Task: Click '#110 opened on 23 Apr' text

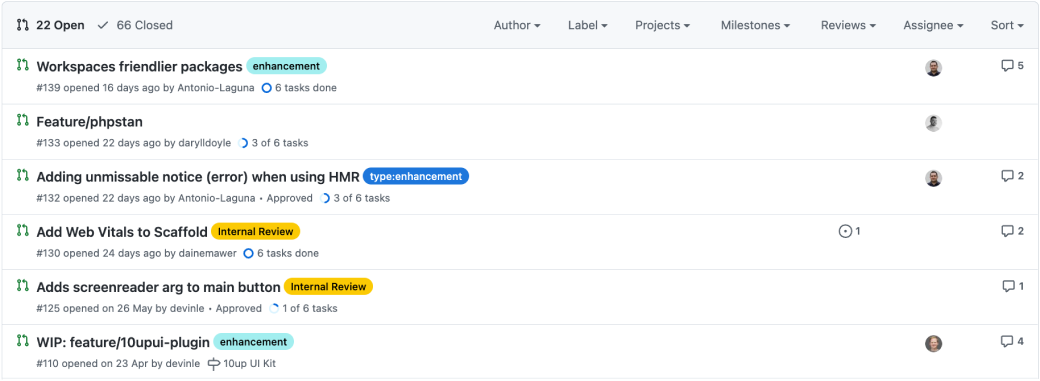Action: tap(92, 364)
